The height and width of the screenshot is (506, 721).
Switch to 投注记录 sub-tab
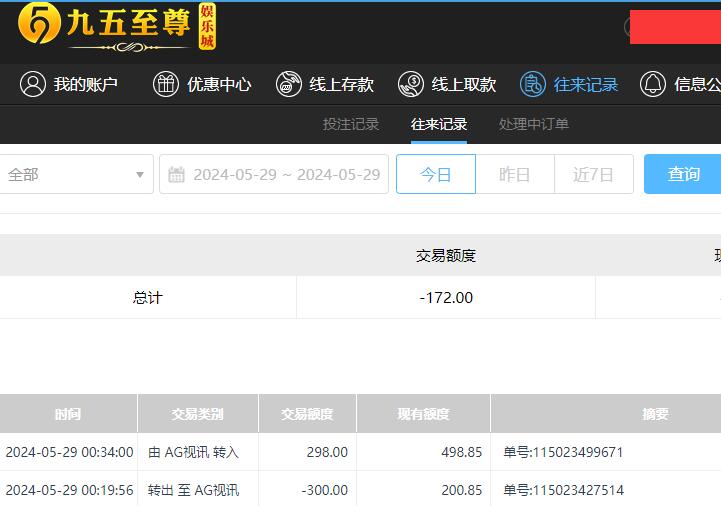coord(351,124)
